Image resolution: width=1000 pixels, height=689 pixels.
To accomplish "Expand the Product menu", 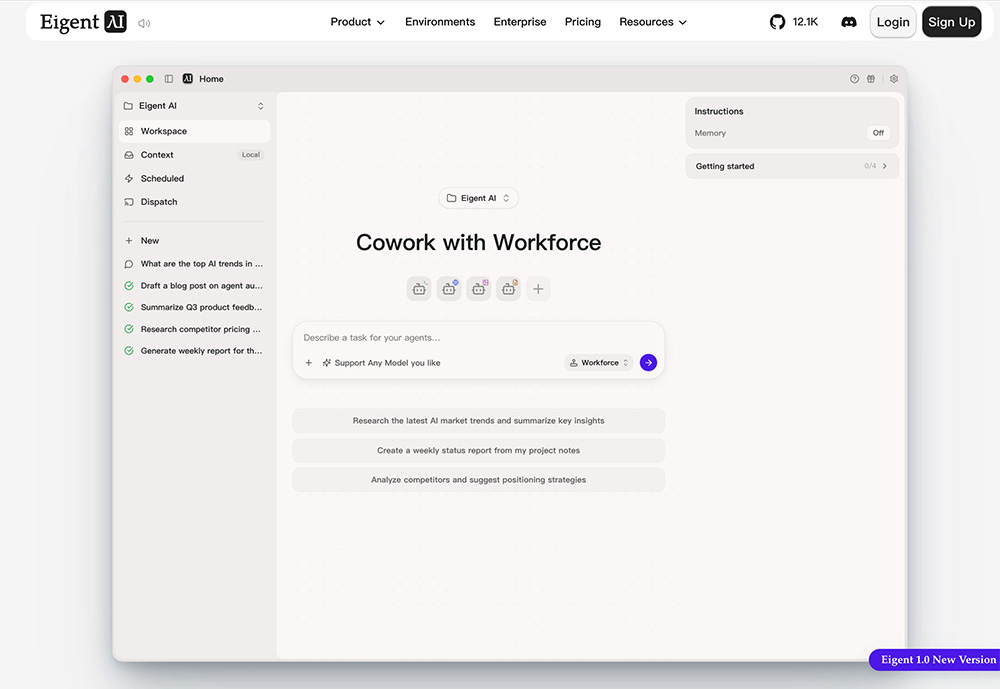I will coord(357,22).
